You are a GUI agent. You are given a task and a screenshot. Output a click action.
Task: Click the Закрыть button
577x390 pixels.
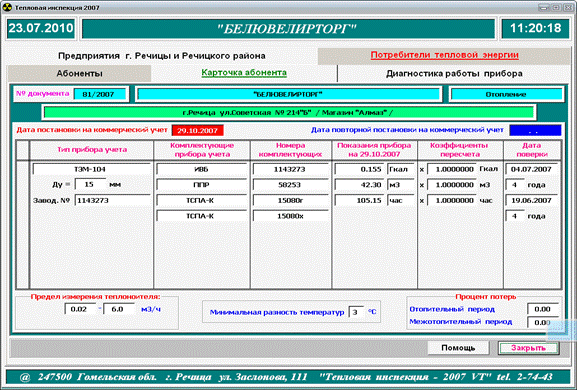(x=528, y=348)
